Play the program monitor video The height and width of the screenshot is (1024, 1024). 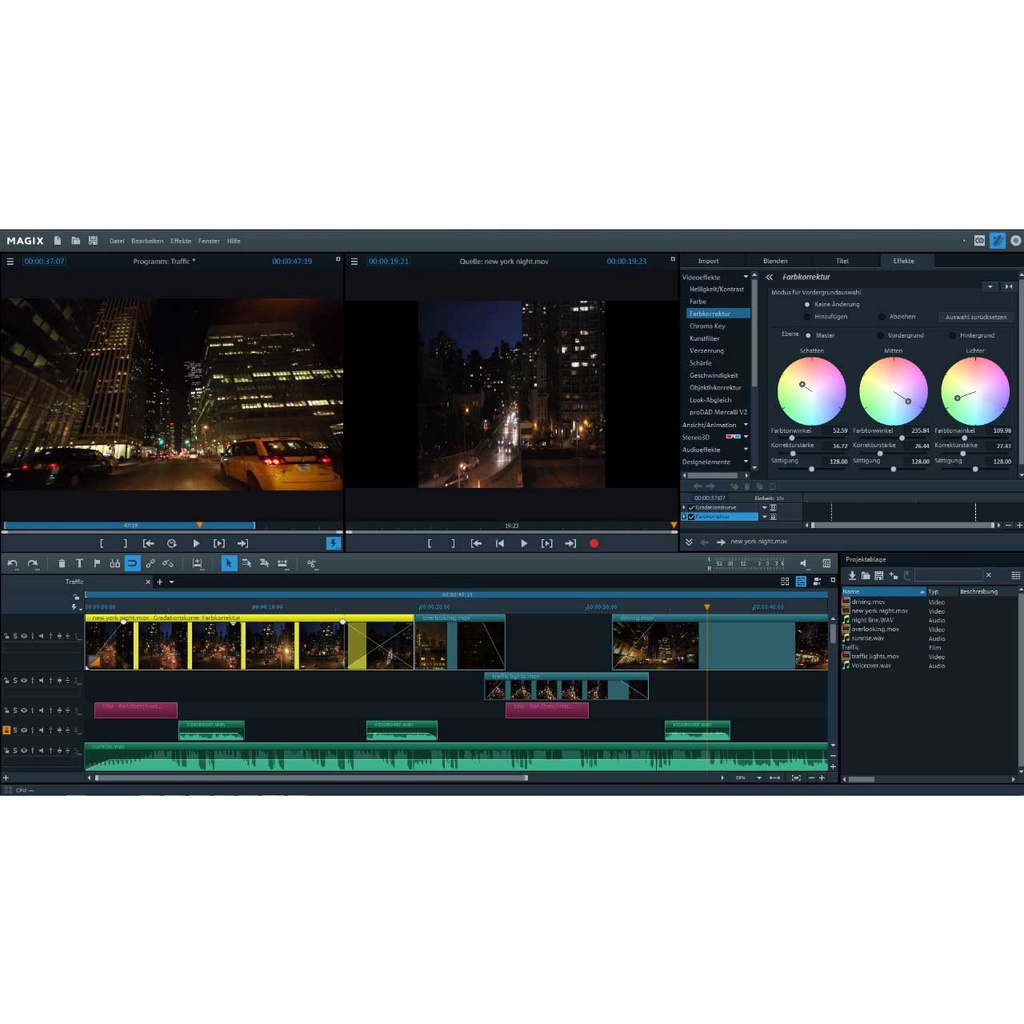[196, 543]
